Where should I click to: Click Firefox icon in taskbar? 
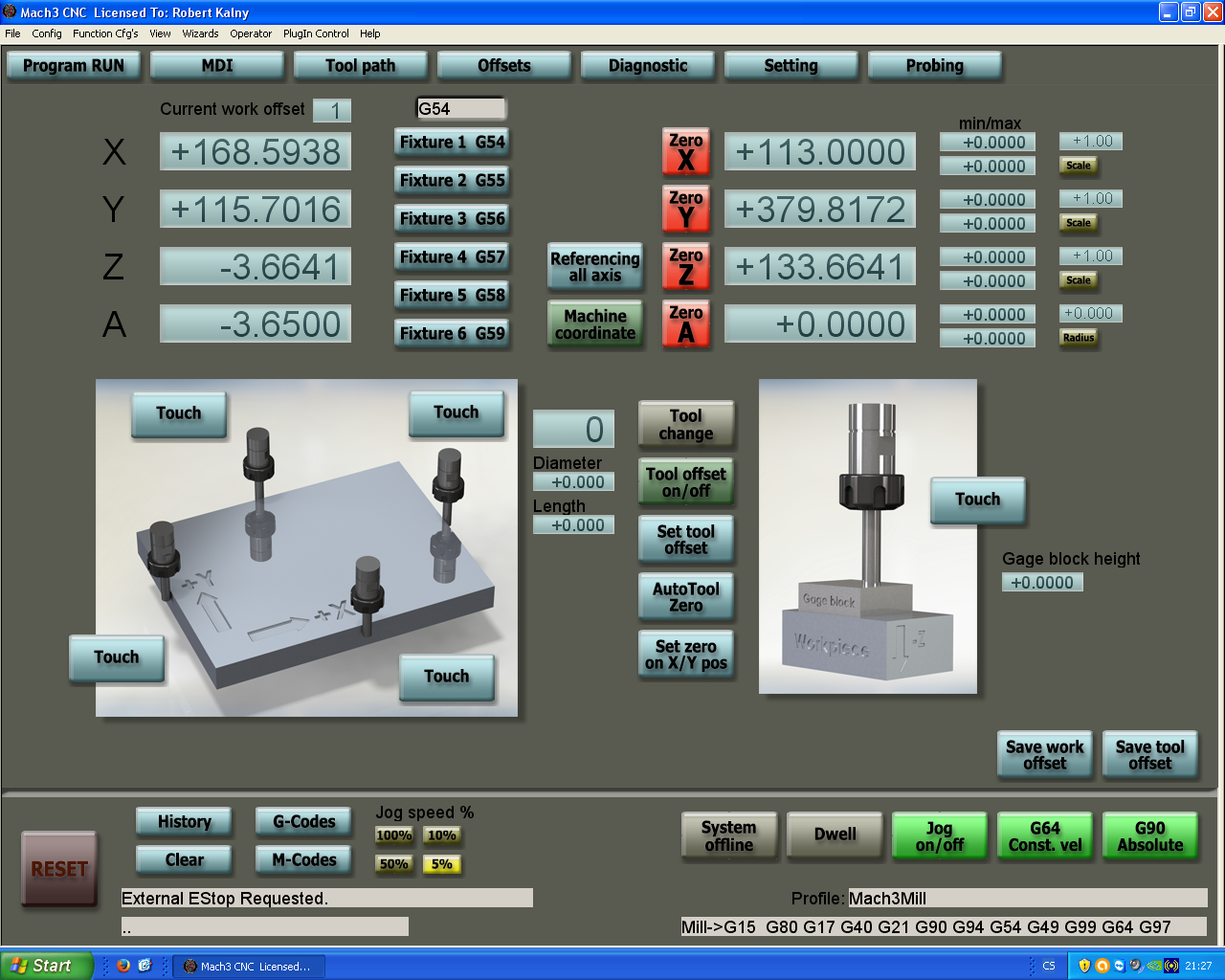(x=123, y=966)
